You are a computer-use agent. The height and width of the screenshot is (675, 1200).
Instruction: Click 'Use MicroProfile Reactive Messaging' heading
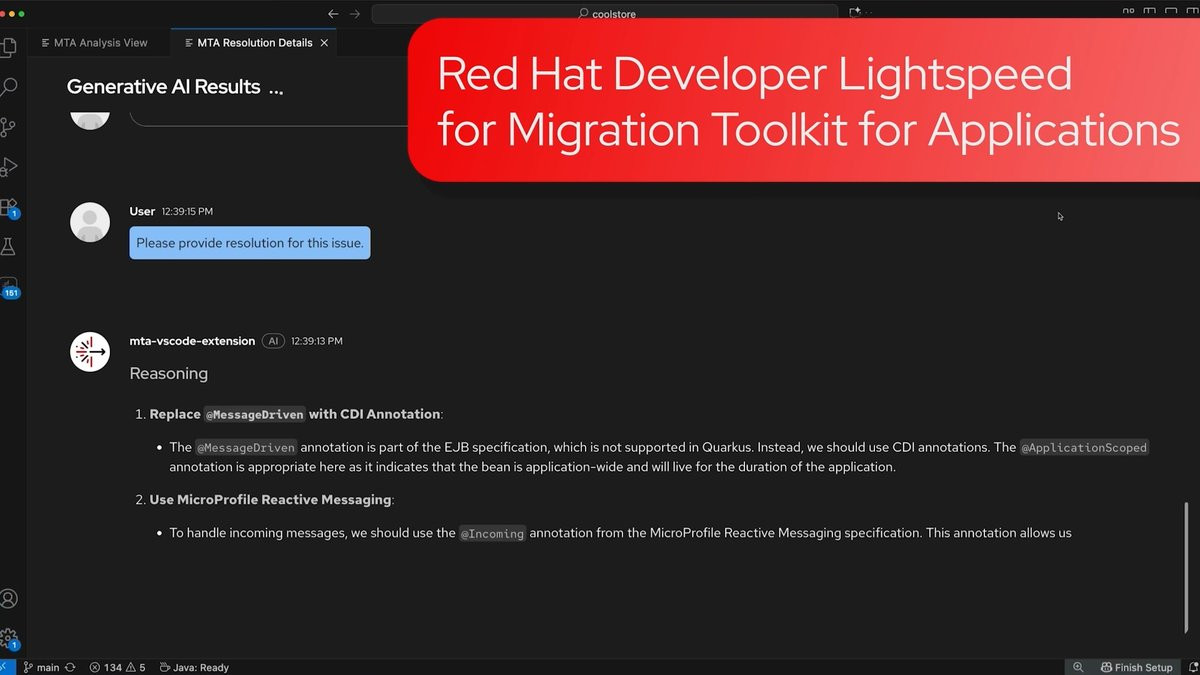(x=270, y=500)
